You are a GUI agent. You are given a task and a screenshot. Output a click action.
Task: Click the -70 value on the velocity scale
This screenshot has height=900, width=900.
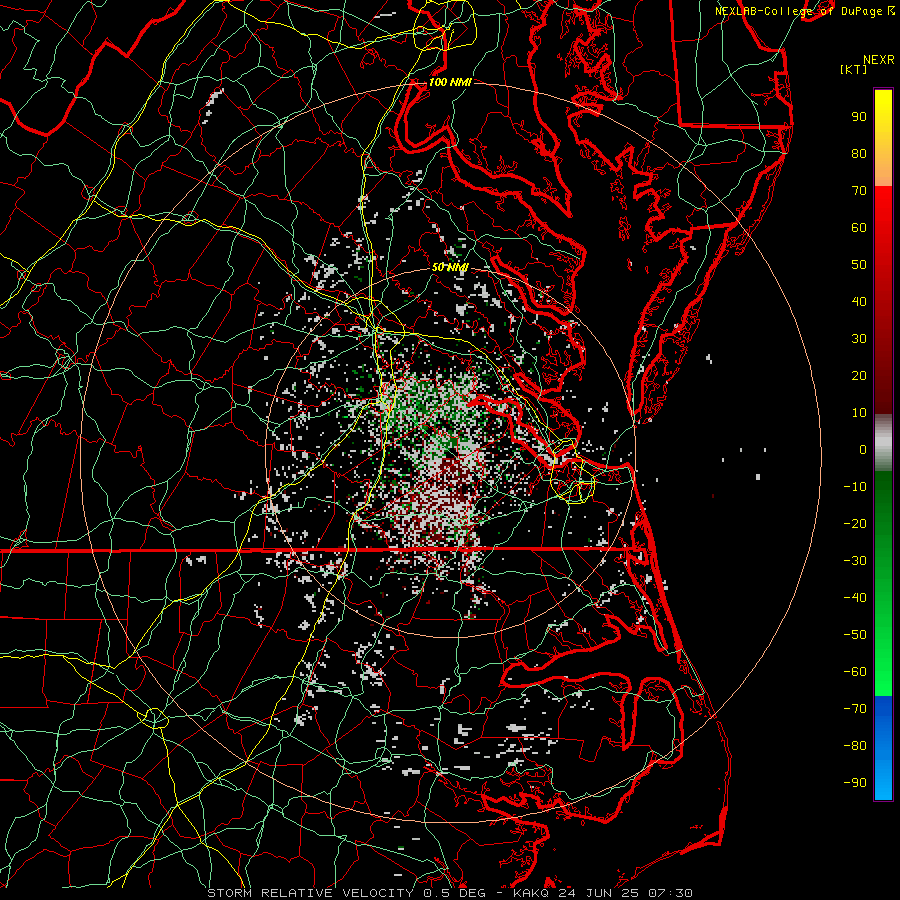[855, 709]
